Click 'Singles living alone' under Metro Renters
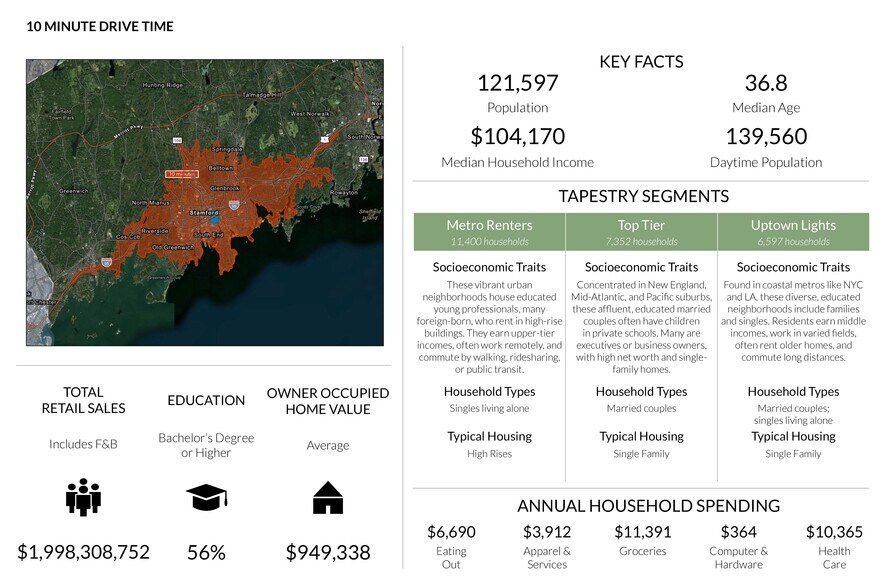This screenshot has width=884, height=588. coord(489,408)
